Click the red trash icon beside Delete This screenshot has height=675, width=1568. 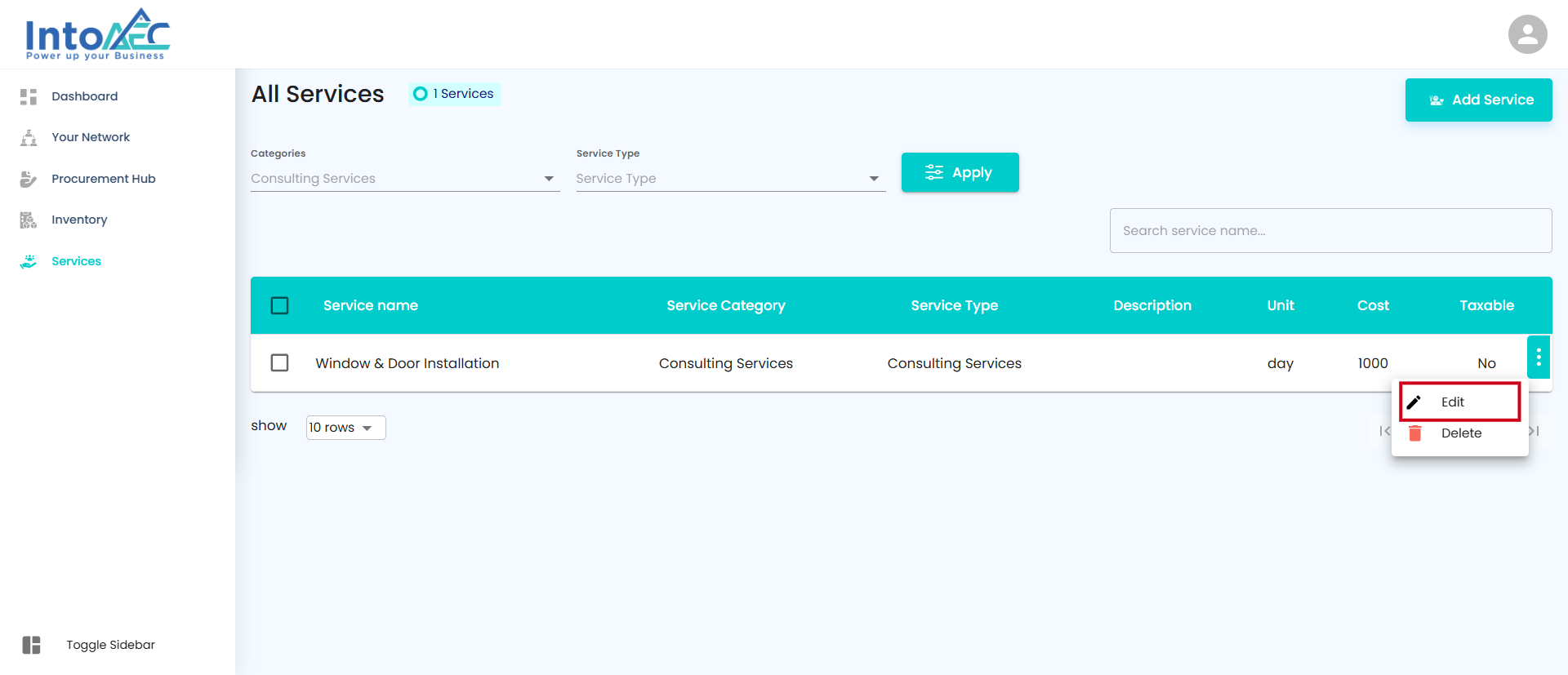[1414, 433]
